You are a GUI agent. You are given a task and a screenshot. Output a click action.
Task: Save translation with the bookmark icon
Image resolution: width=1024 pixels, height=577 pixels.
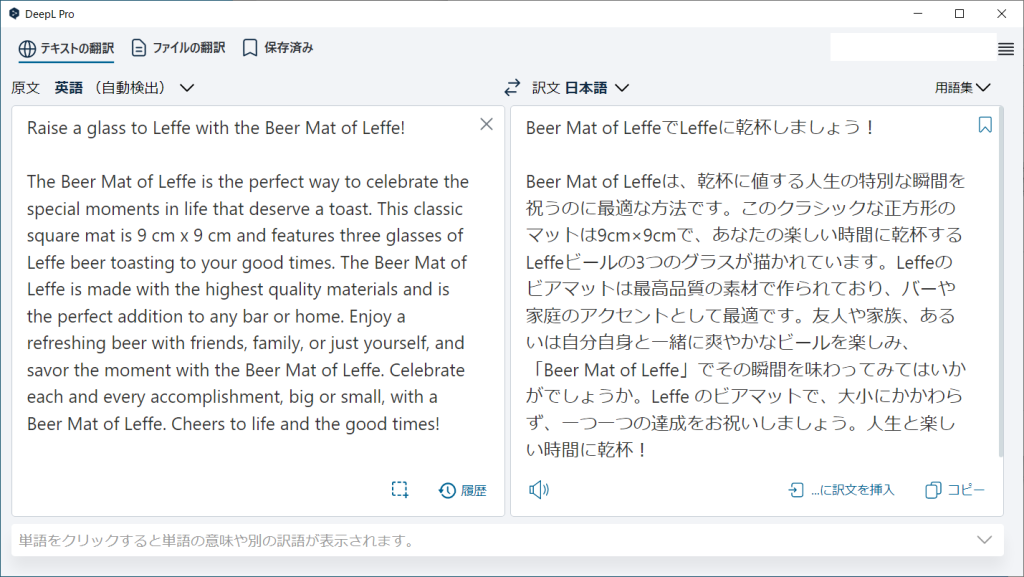pyautogui.click(x=985, y=125)
